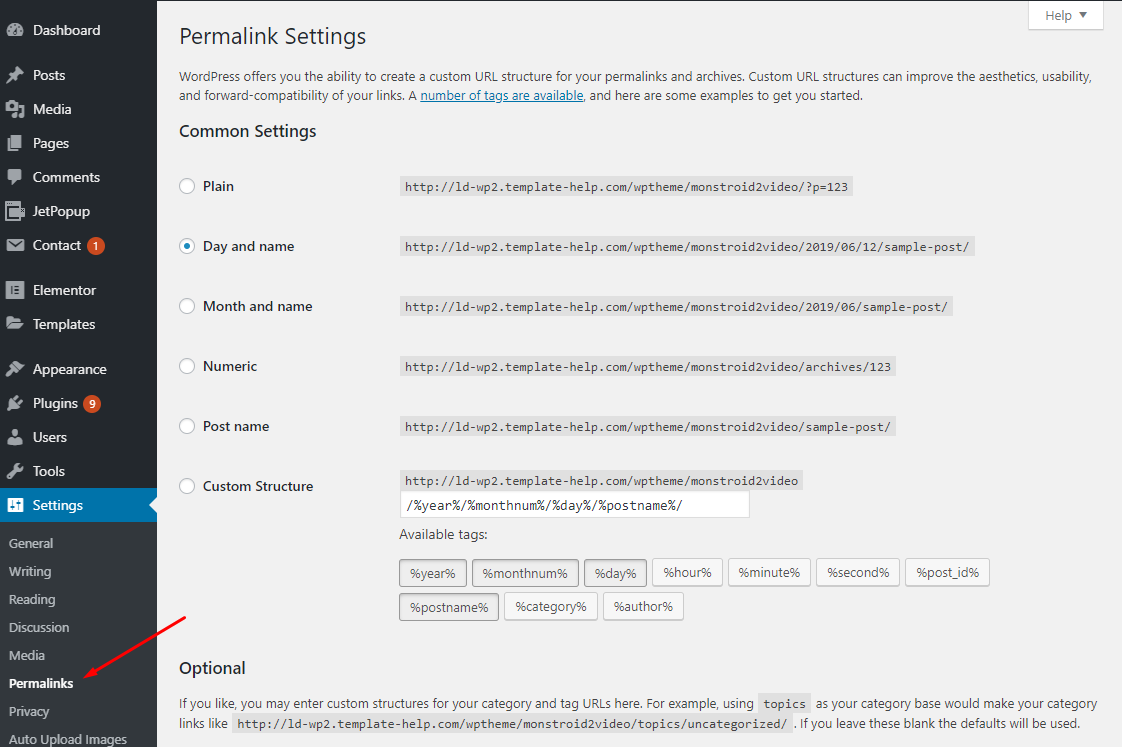The height and width of the screenshot is (747, 1122).
Task: Open the Appearance sidebar menu
Action: tap(69, 369)
